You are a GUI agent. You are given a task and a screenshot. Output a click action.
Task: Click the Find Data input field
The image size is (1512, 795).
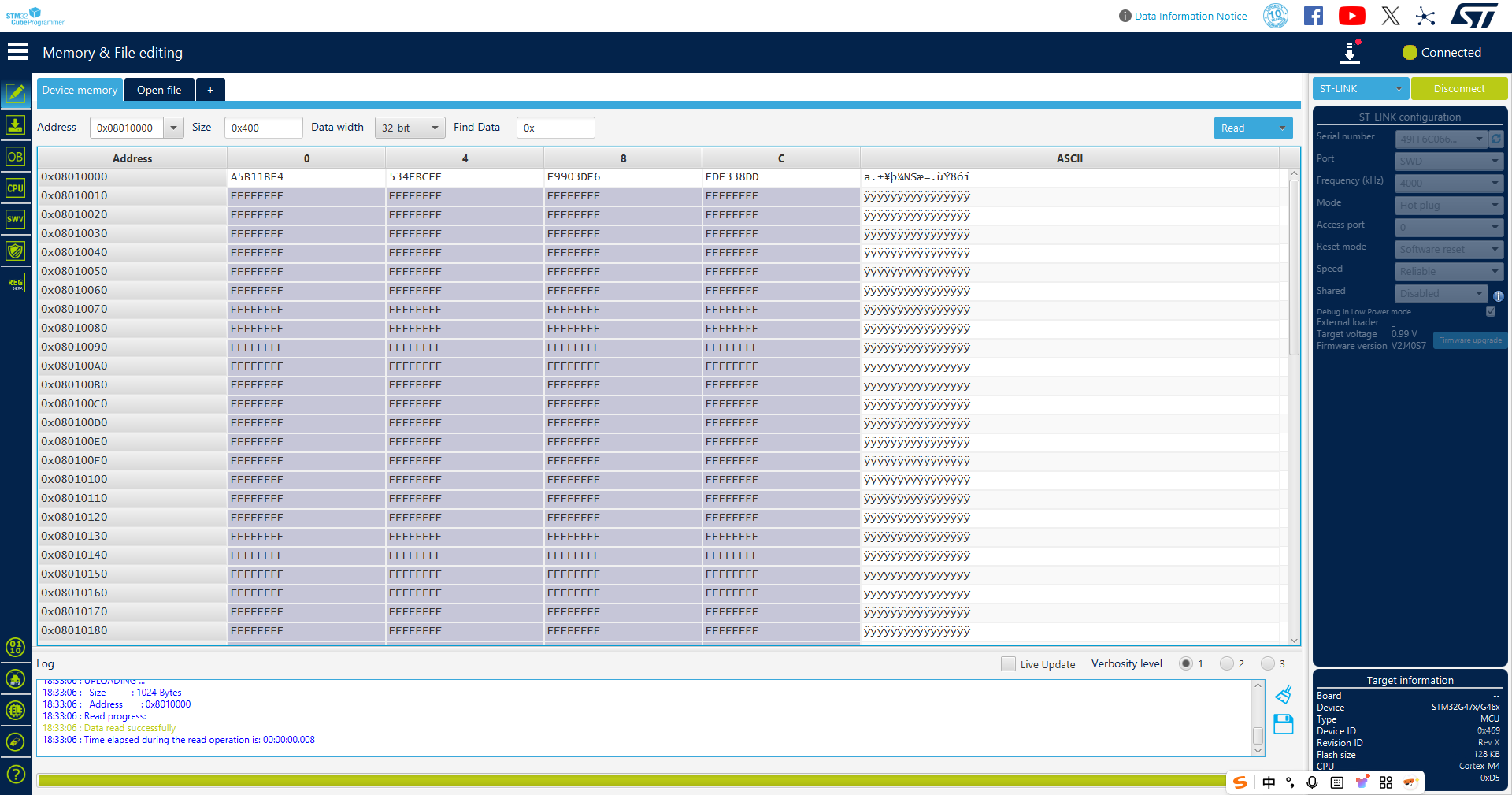pos(556,128)
